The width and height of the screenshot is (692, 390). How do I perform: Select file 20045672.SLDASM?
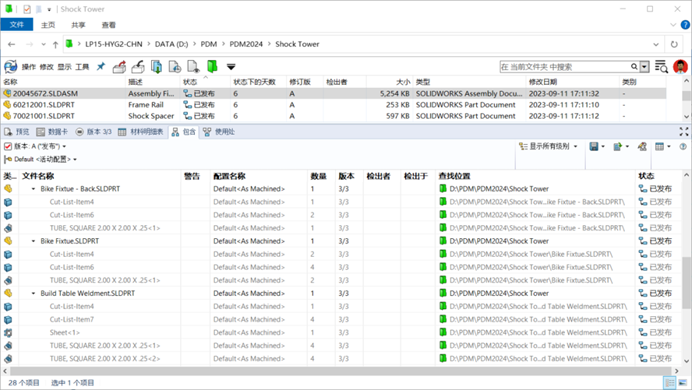pos(45,94)
